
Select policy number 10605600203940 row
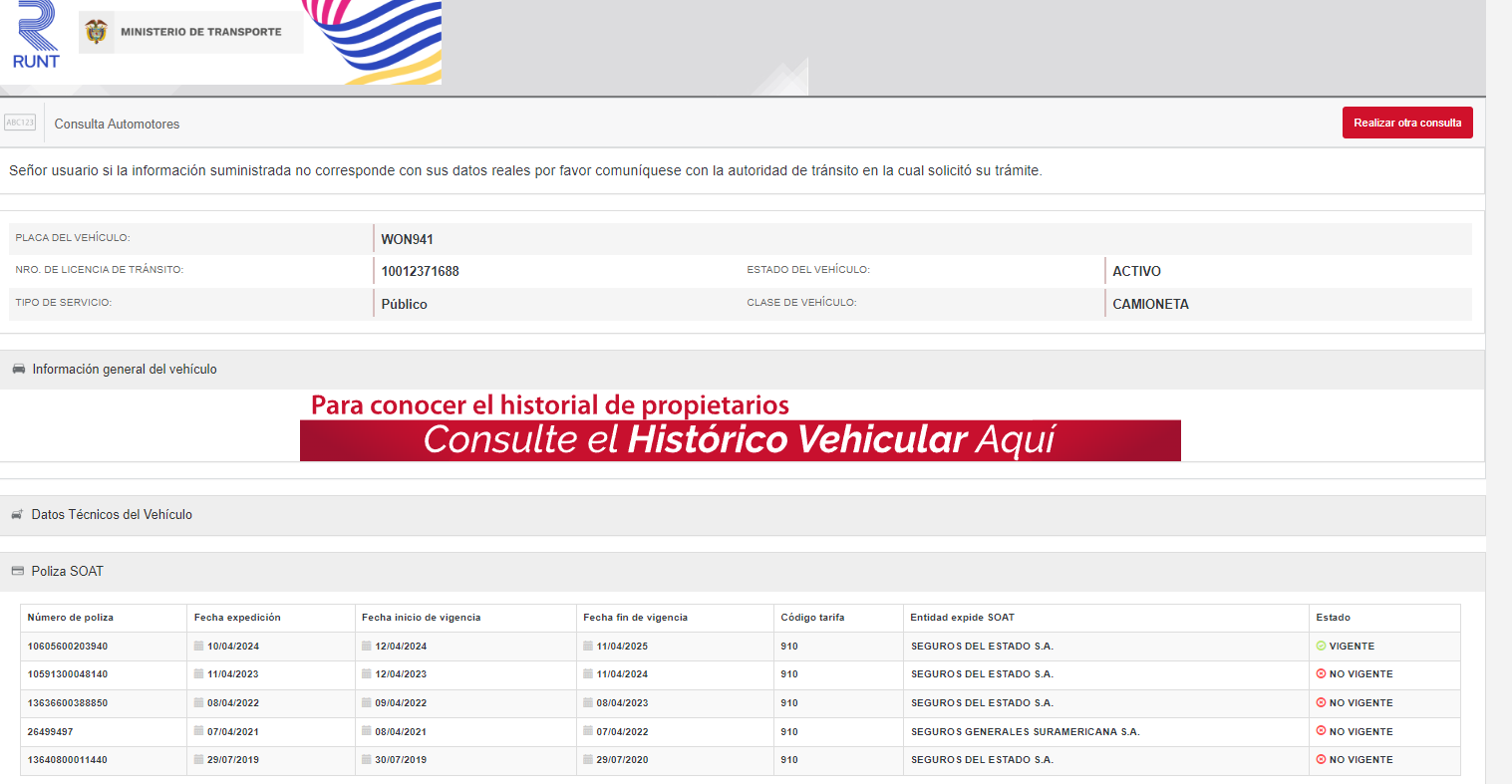point(68,647)
